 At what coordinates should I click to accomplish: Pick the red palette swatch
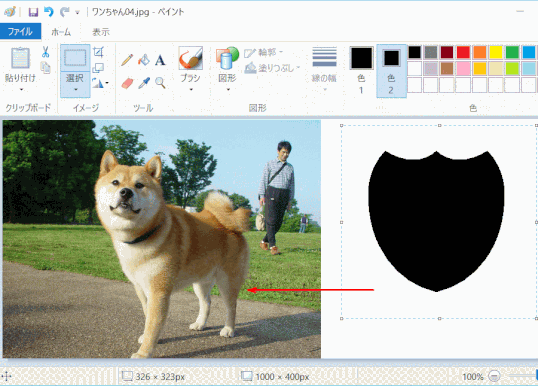tap(463, 52)
